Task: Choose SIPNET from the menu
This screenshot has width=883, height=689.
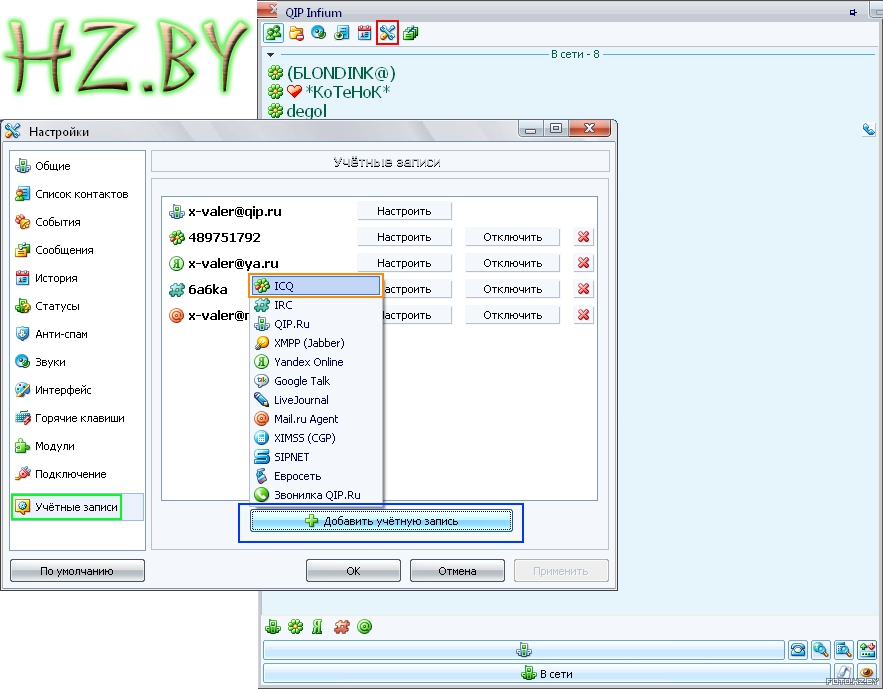Action: pos(316,457)
